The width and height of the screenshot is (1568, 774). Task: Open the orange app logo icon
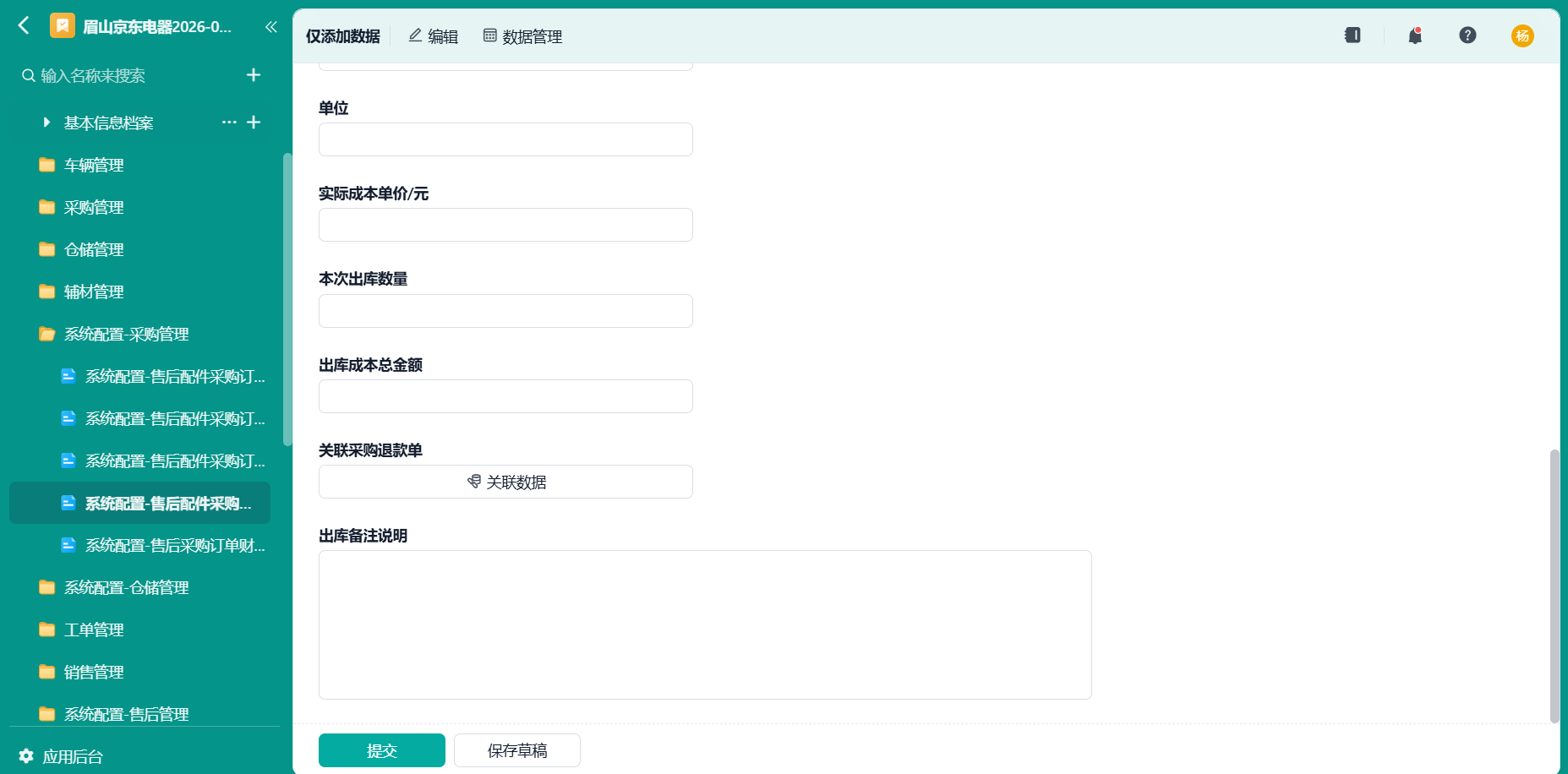63,26
